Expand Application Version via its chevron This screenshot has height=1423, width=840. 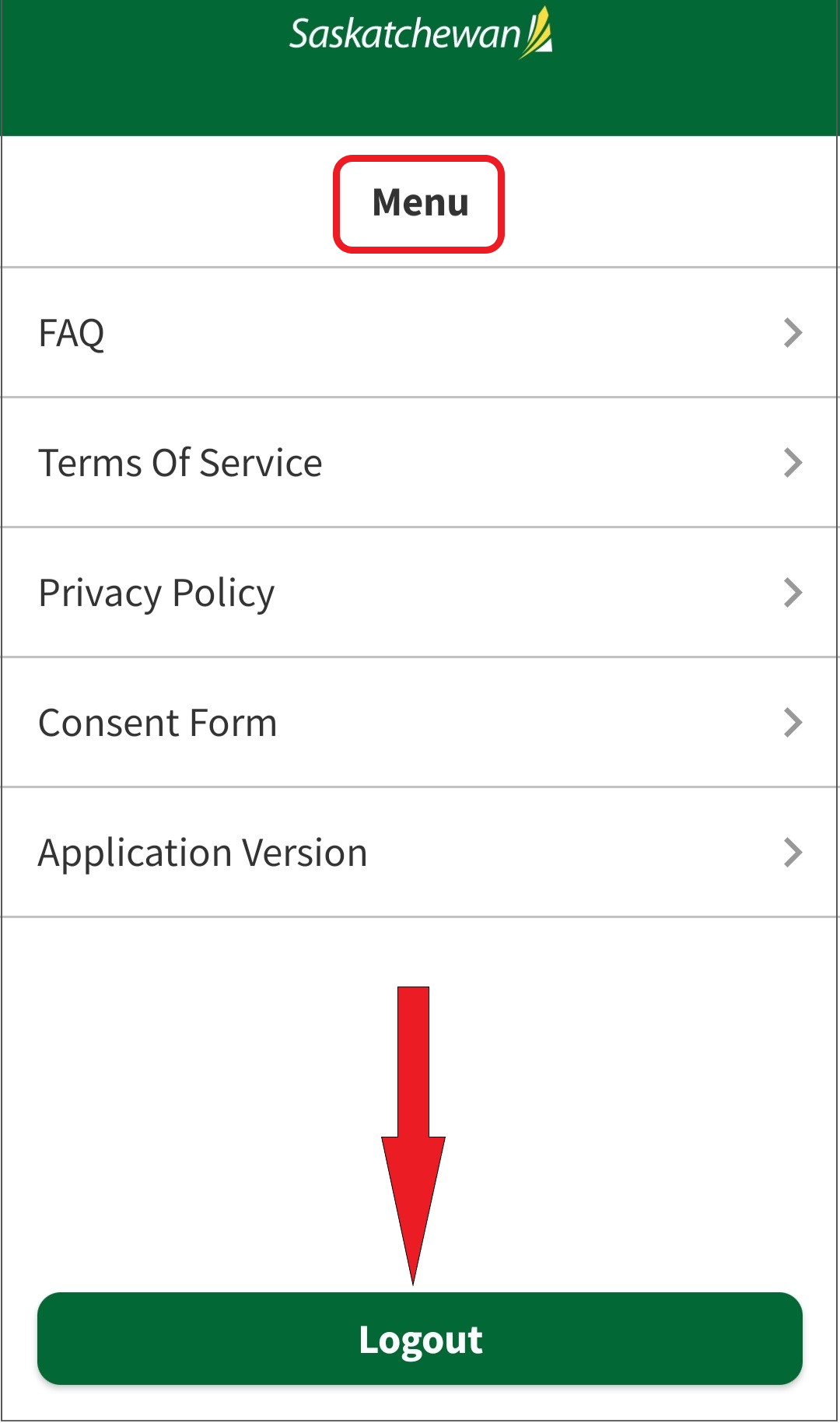793,853
